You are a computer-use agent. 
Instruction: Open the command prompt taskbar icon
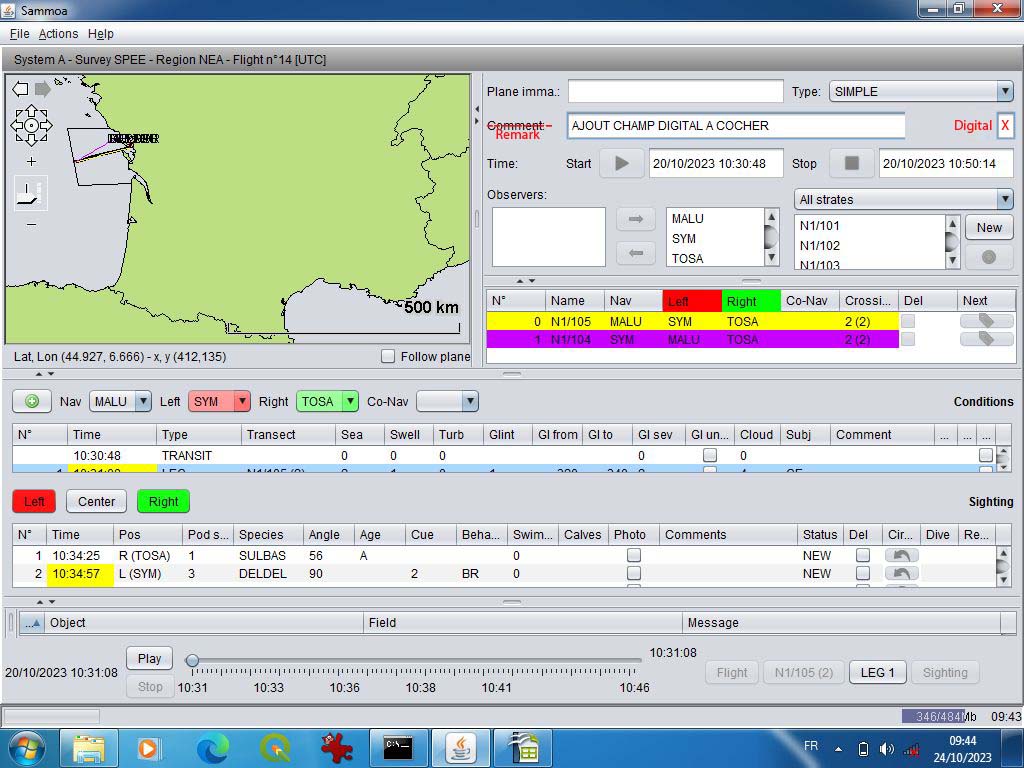(398, 748)
